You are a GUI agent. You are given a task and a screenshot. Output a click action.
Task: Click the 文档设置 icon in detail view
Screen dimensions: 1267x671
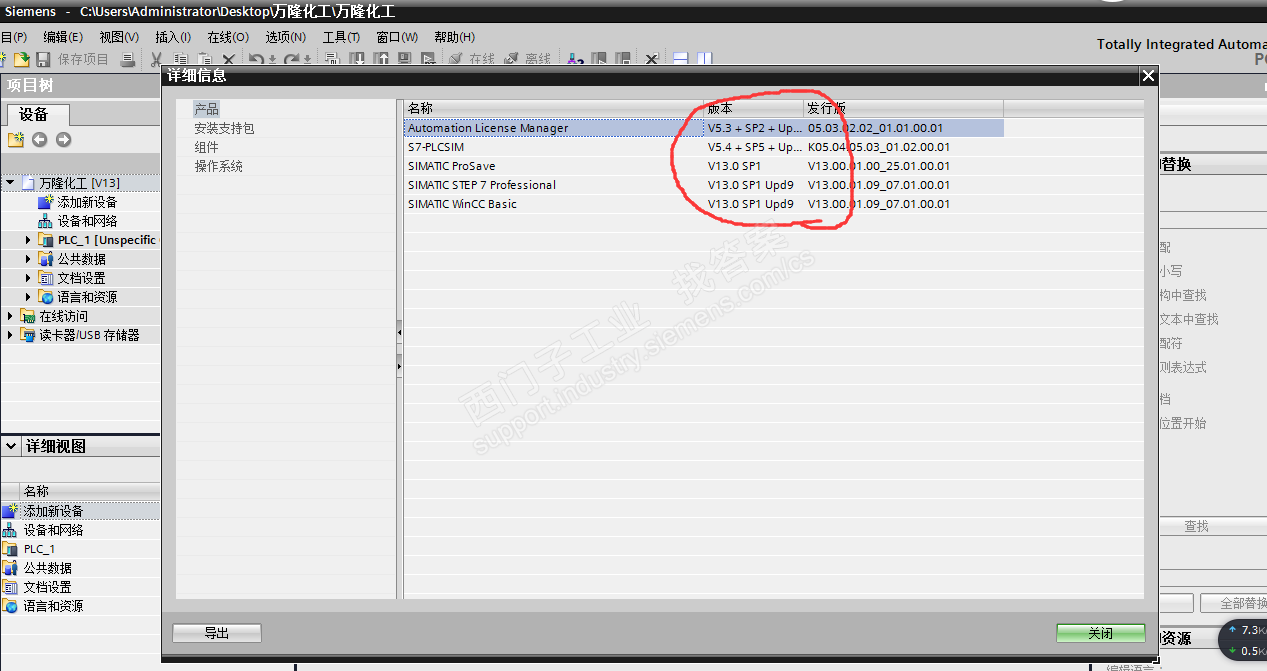pyautogui.click(x=10, y=587)
